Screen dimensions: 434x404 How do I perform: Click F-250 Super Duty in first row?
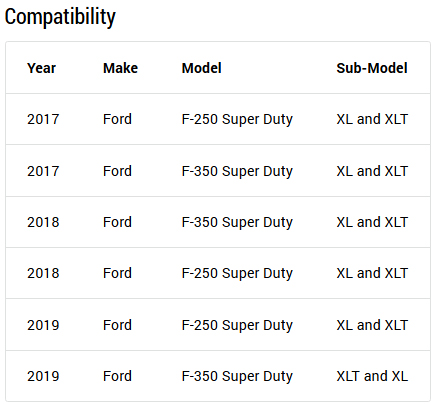237,119
